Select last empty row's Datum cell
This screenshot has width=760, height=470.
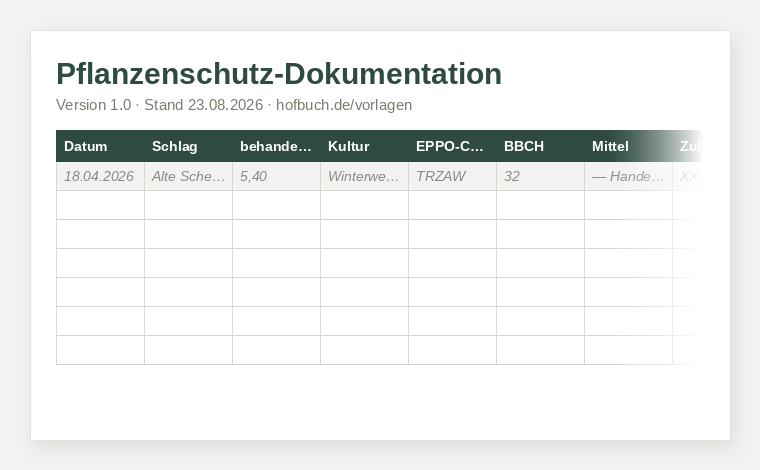[x=100, y=350]
